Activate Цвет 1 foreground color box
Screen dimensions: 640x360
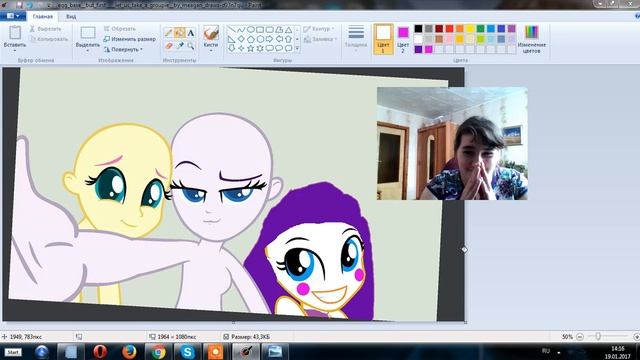(383, 39)
